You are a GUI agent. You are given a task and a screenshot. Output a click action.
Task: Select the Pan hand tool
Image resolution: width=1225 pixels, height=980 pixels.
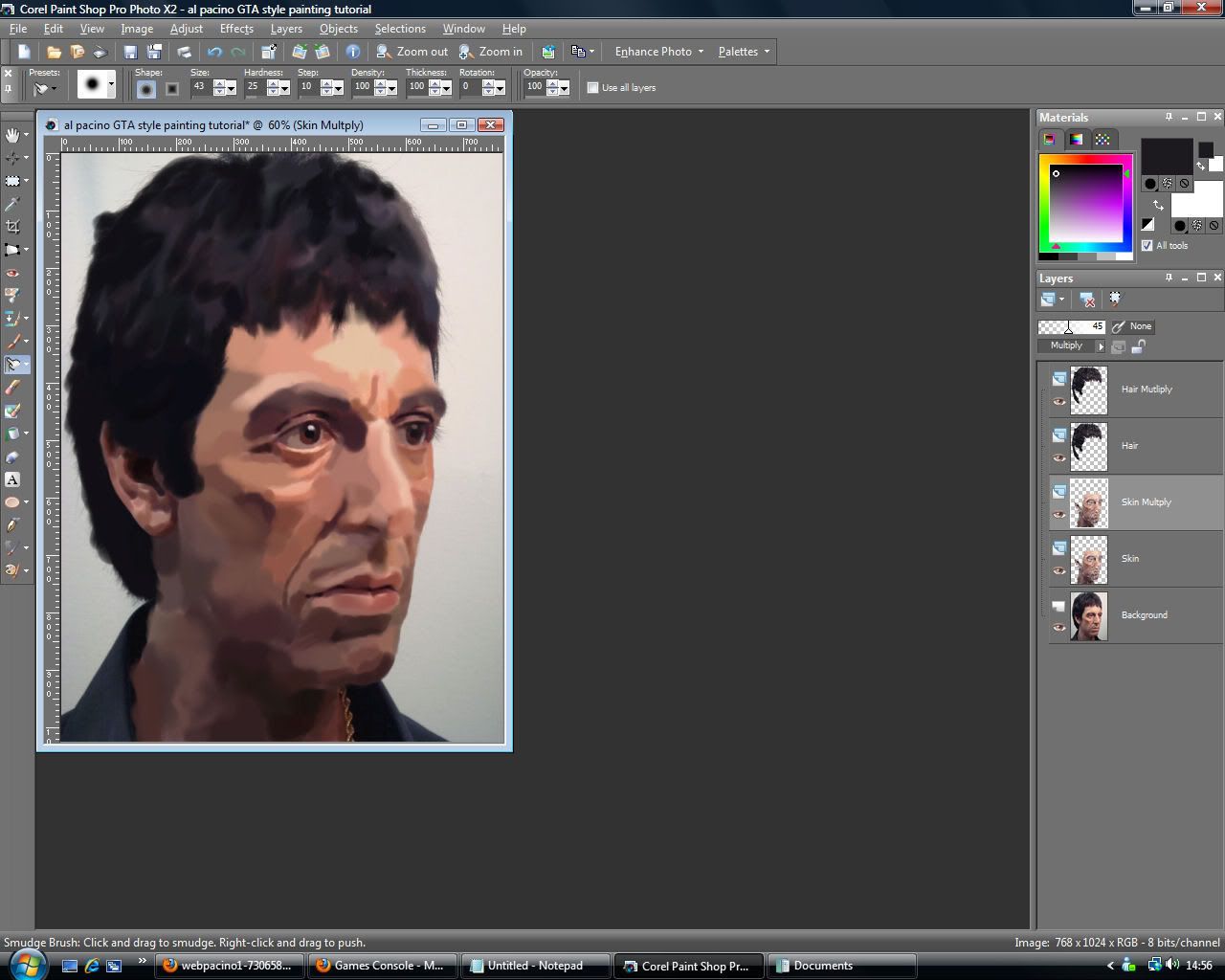[12, 135]
